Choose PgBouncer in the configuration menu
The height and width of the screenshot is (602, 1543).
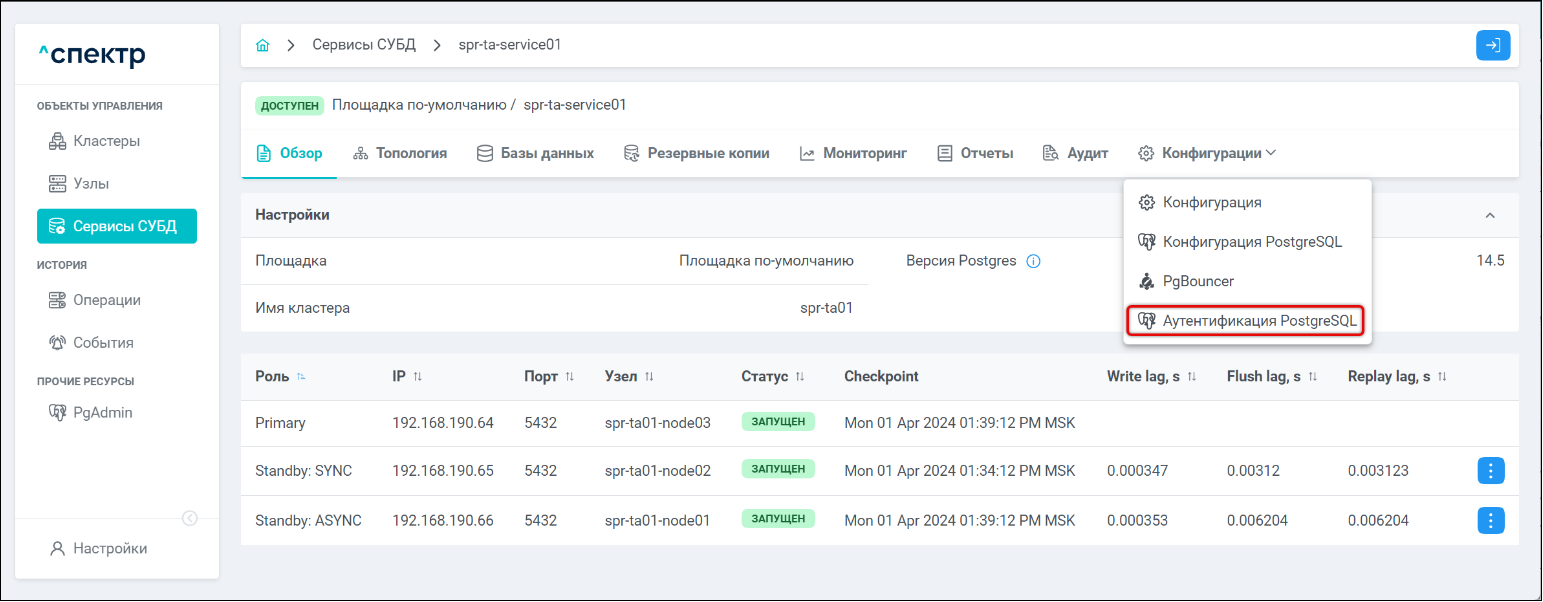tap(1197, 281)
